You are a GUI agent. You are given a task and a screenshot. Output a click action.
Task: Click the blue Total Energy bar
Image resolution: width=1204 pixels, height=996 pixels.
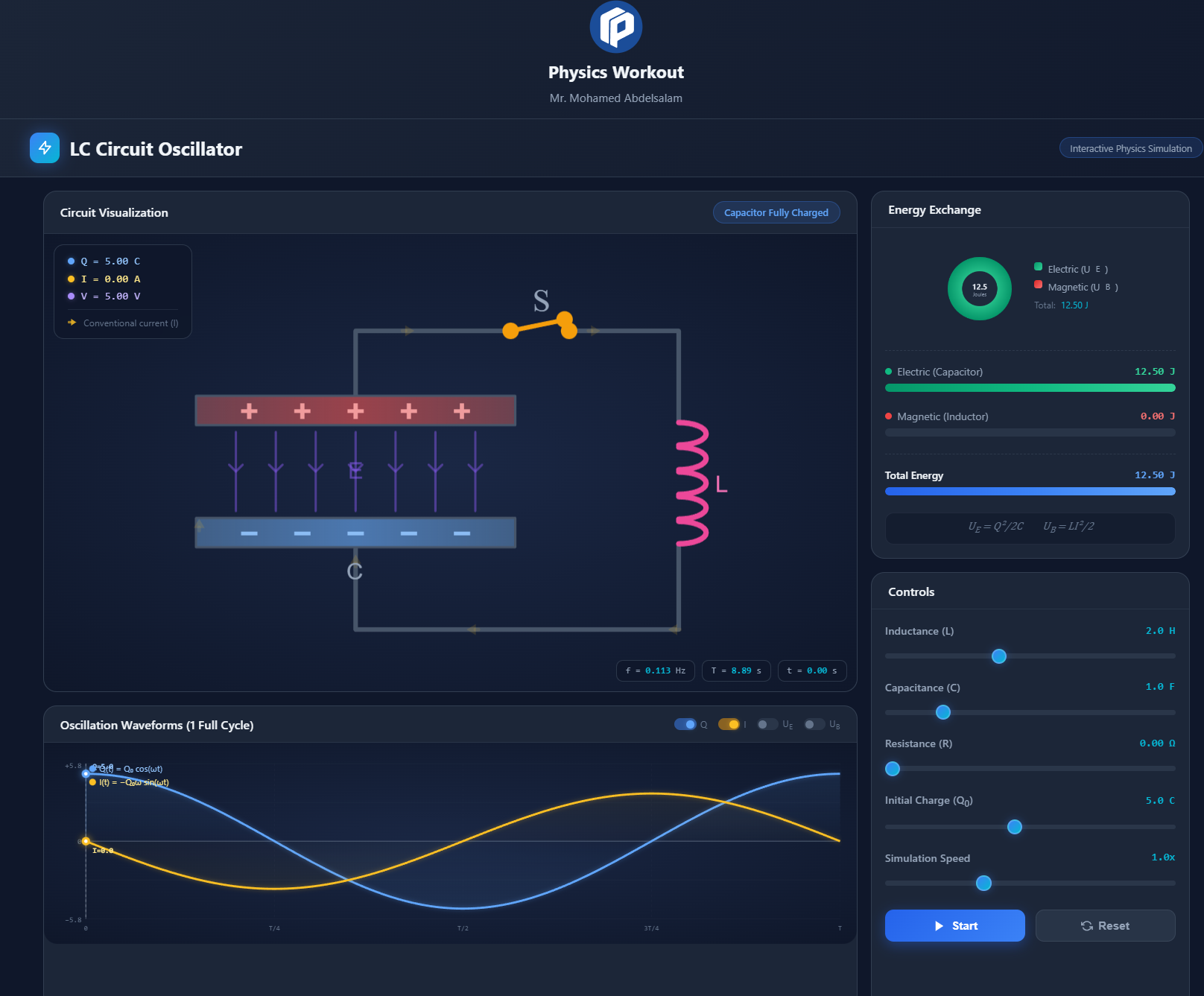tap(1030, 492)
